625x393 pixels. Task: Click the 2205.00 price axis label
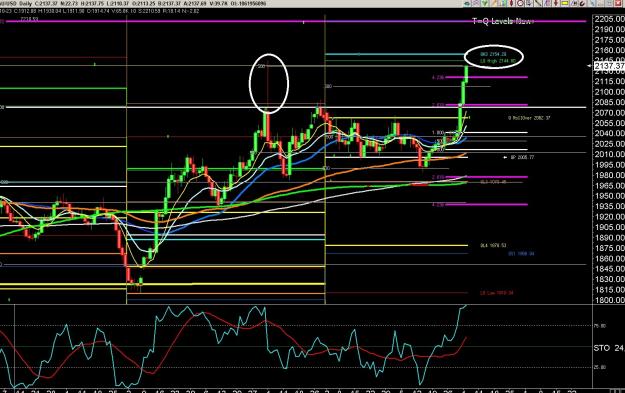(x=609, y=19)
